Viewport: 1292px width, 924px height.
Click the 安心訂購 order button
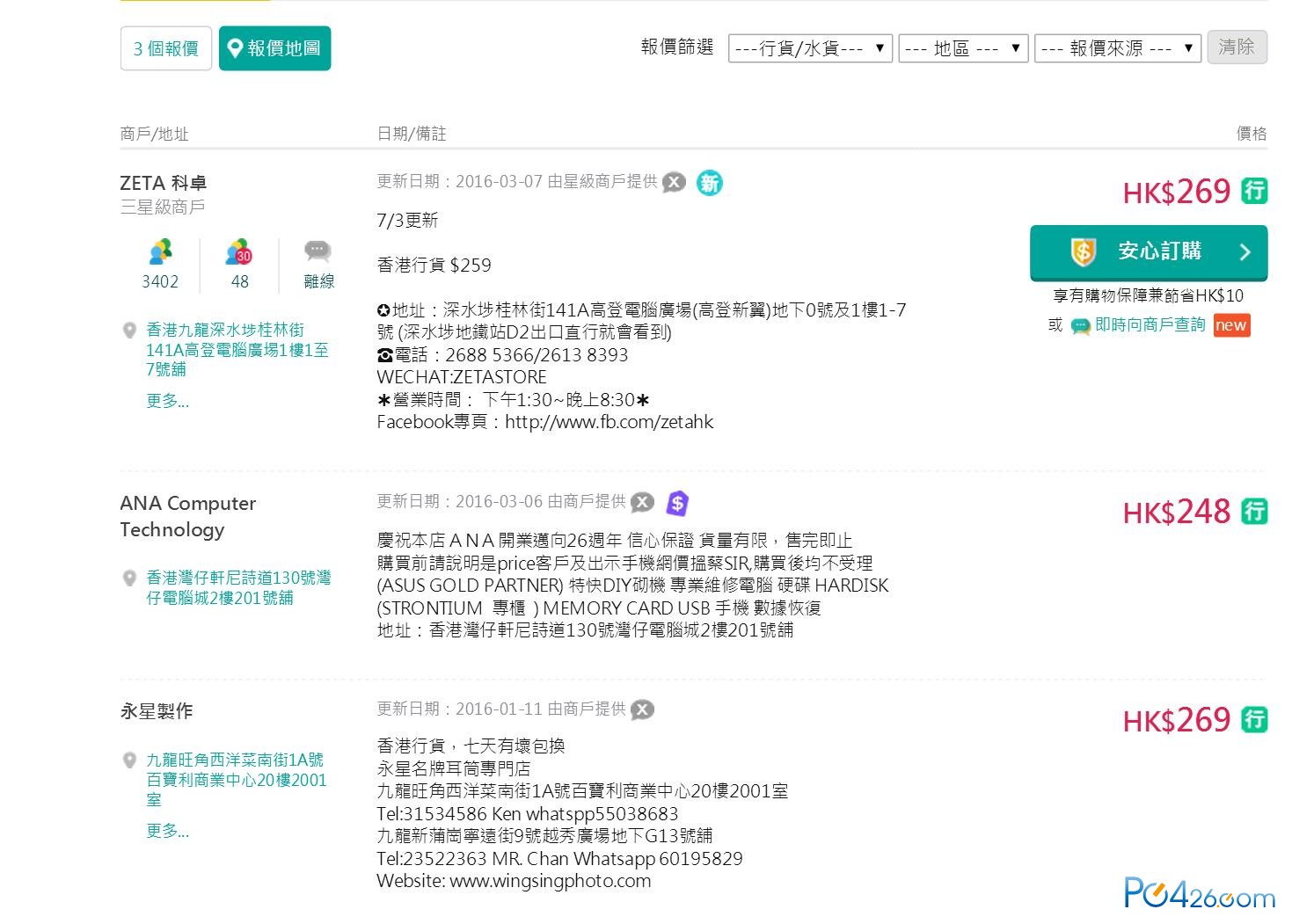pyautogui.click(x=1149, y=251)
